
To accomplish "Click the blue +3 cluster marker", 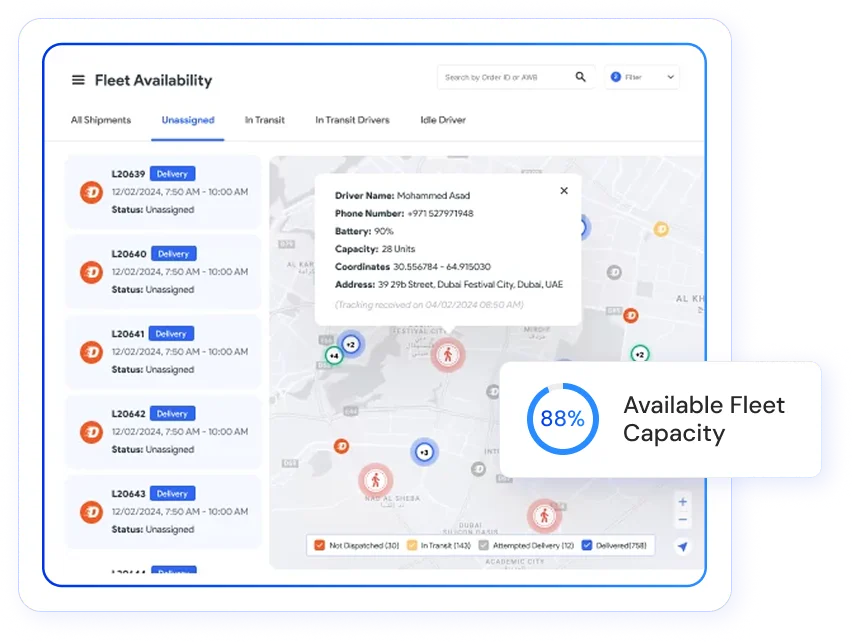I will point(424,452).
